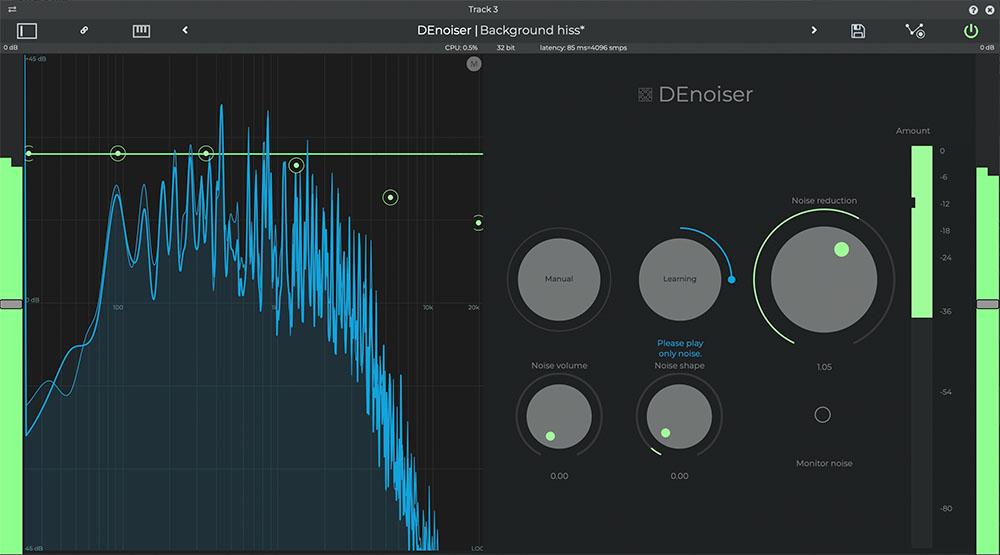The image size is (1000, 555).
Task: Toggle the sidebar panel icon
Action: [27, 31]
